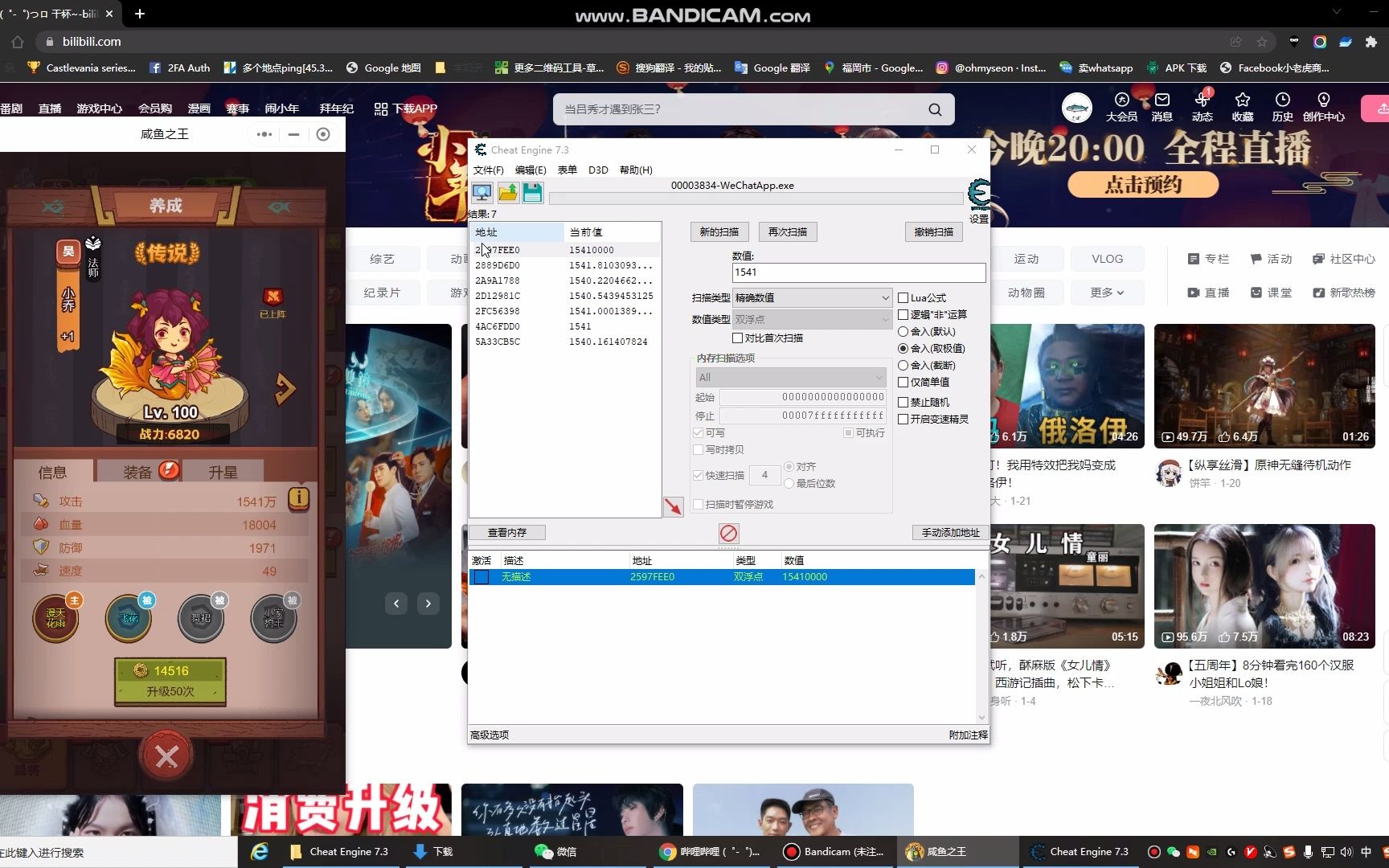Viewport: 1389px width, 868px height.
Task: Bookmark page with star icon
Action: (1262, 42)
